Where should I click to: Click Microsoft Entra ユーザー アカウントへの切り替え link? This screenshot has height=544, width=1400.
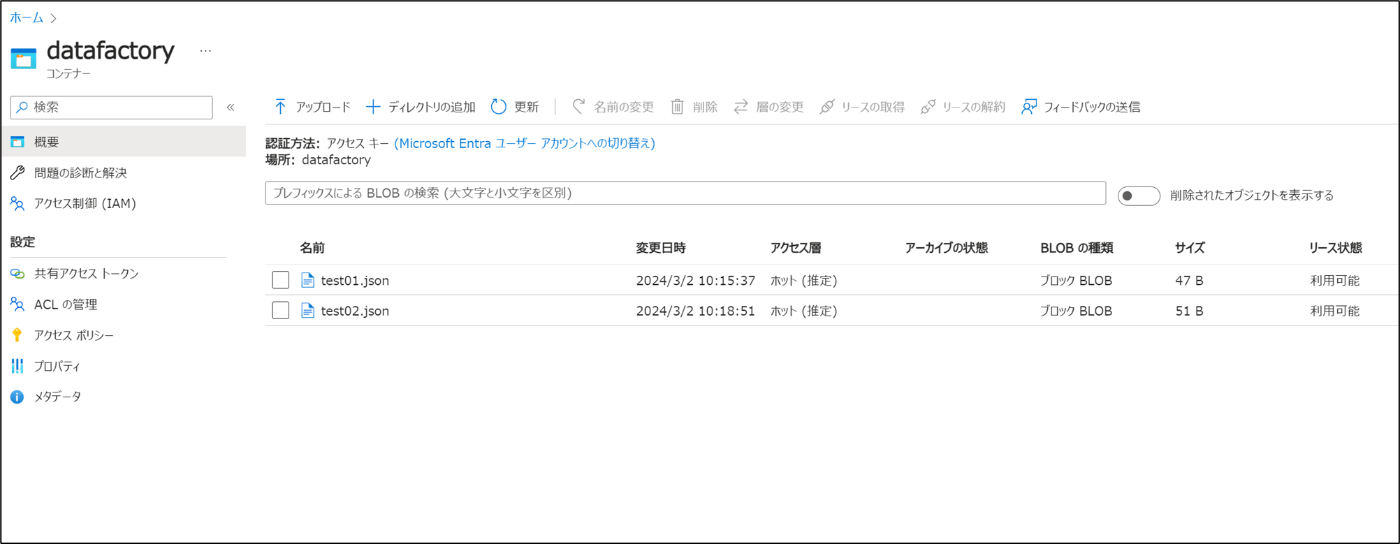[x=525, y=143]
